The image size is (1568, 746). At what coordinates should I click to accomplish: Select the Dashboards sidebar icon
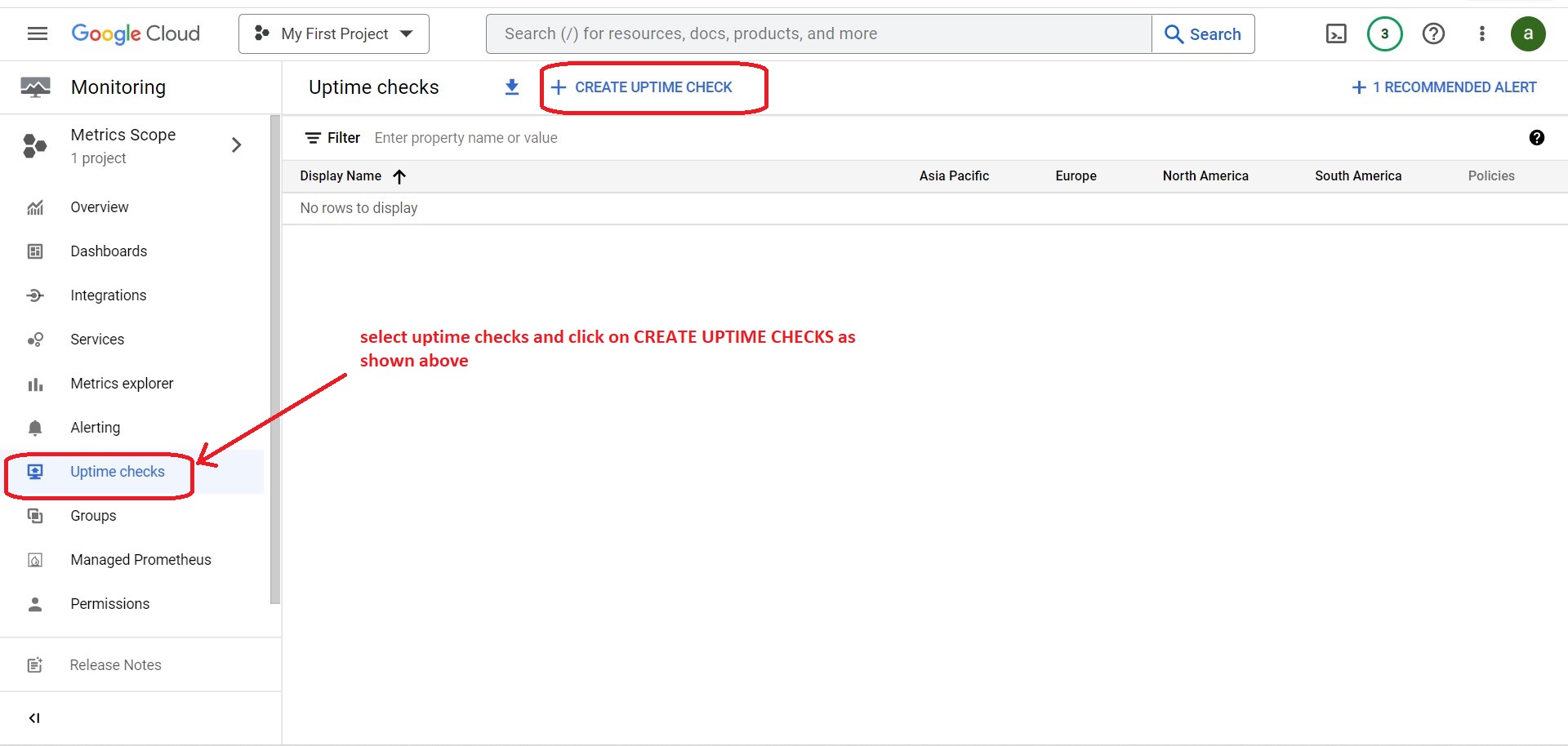coord(35,251)
